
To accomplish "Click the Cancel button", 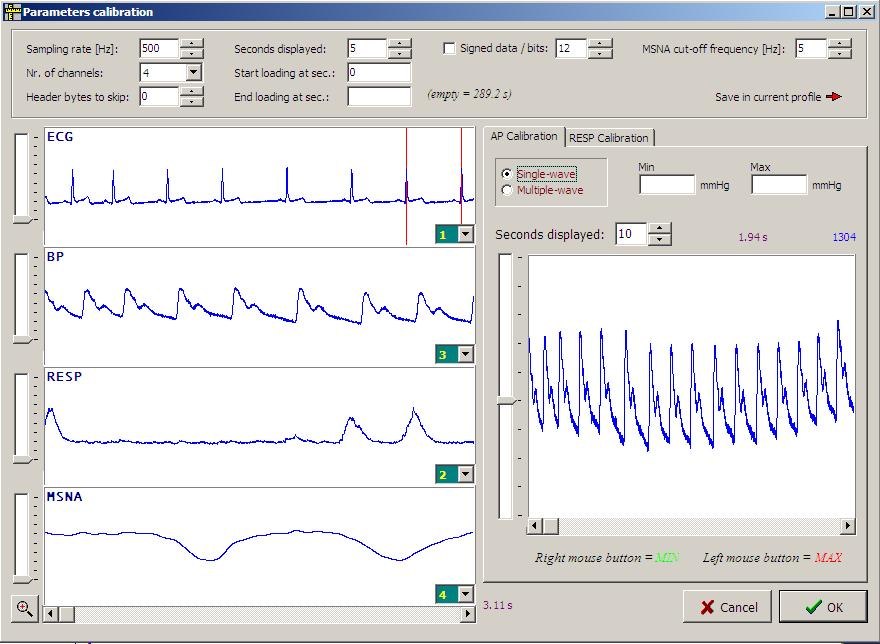I will tap(727, 607).
